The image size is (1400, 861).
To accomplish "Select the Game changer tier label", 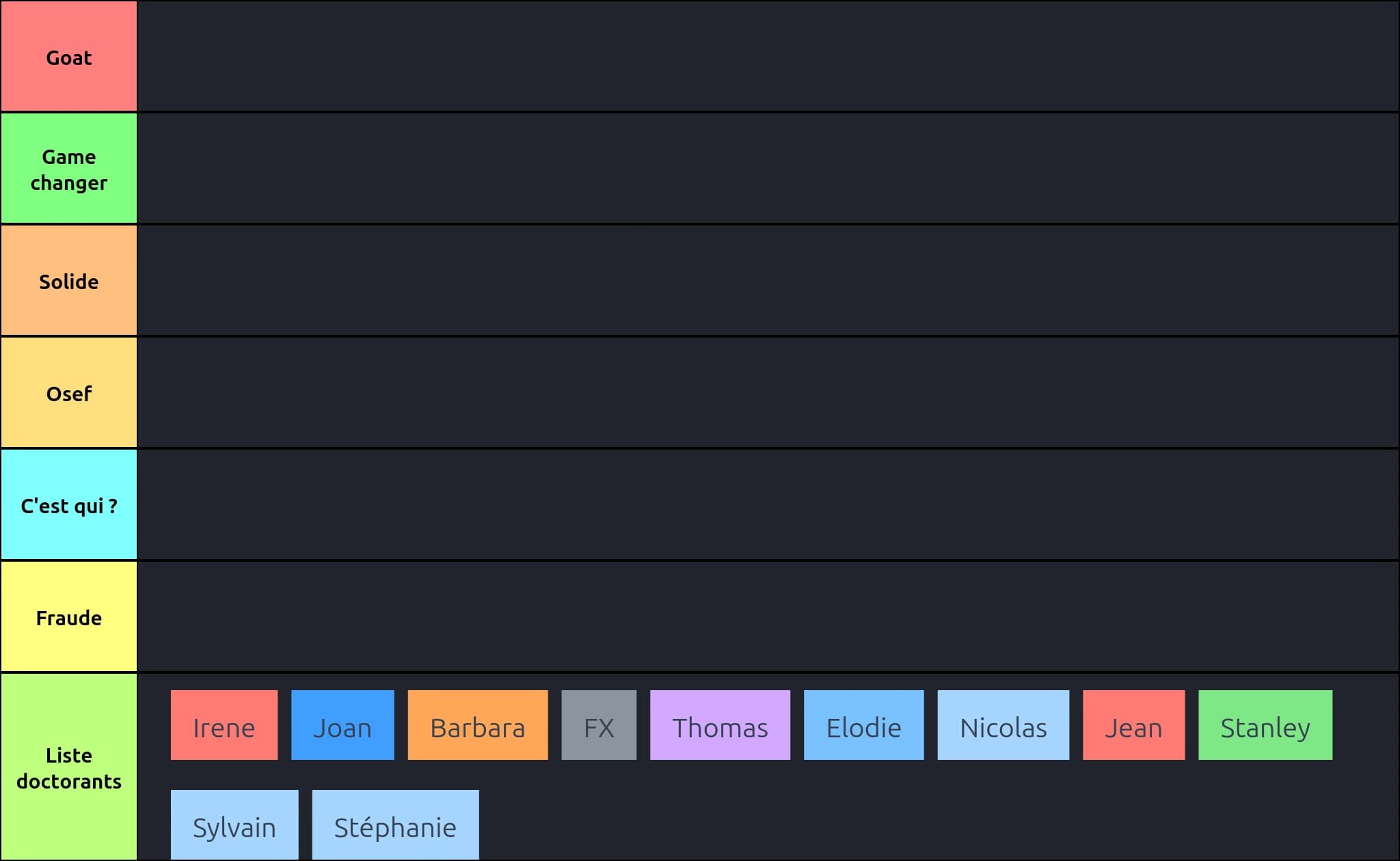I will [x=69, y=169].
